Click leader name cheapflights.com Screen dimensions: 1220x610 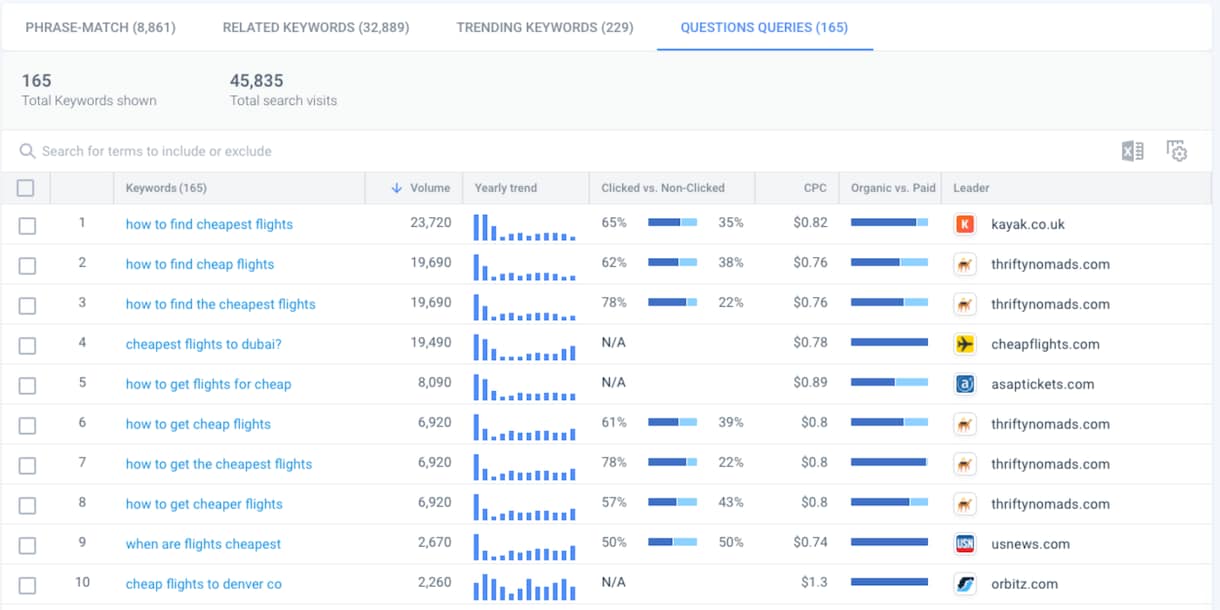tap(1045, 344)
